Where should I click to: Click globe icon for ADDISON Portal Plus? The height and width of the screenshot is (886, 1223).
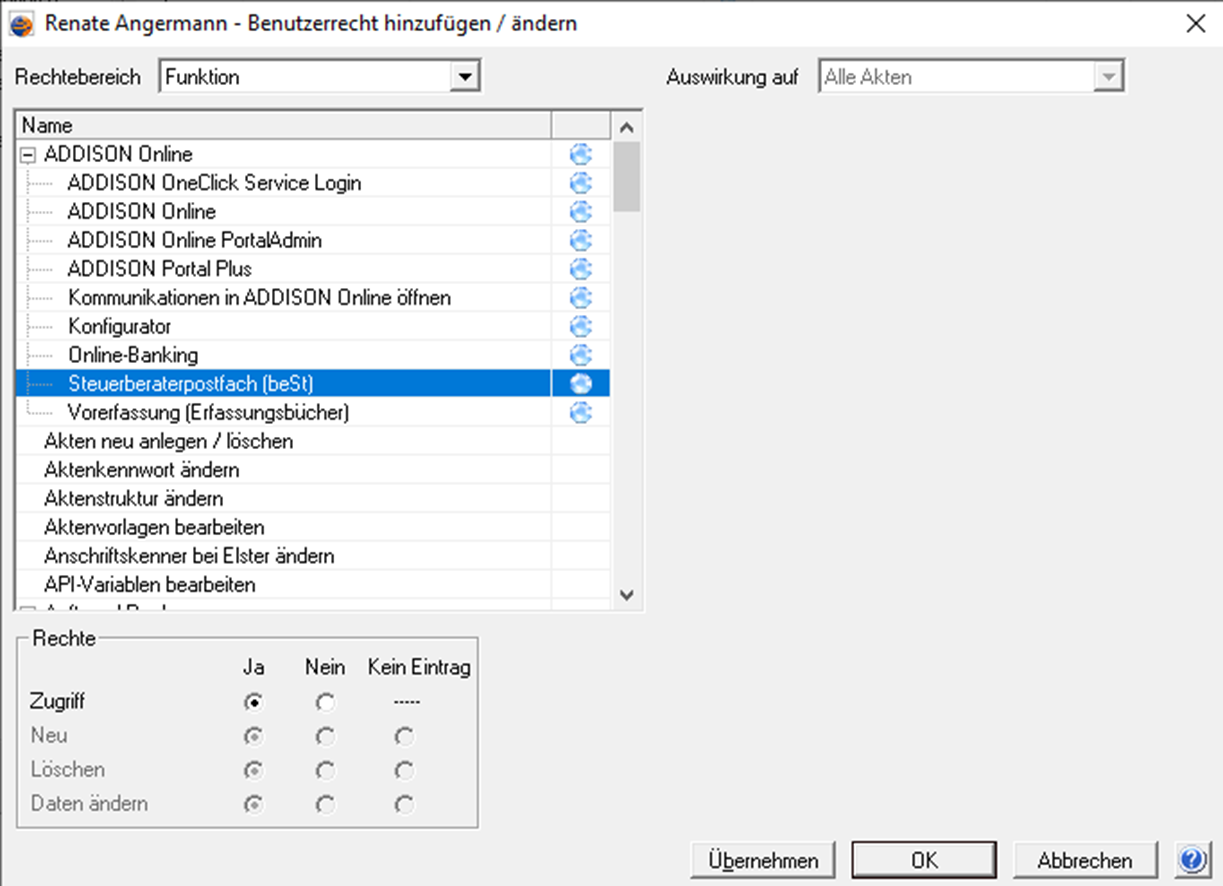pos(581,269)
